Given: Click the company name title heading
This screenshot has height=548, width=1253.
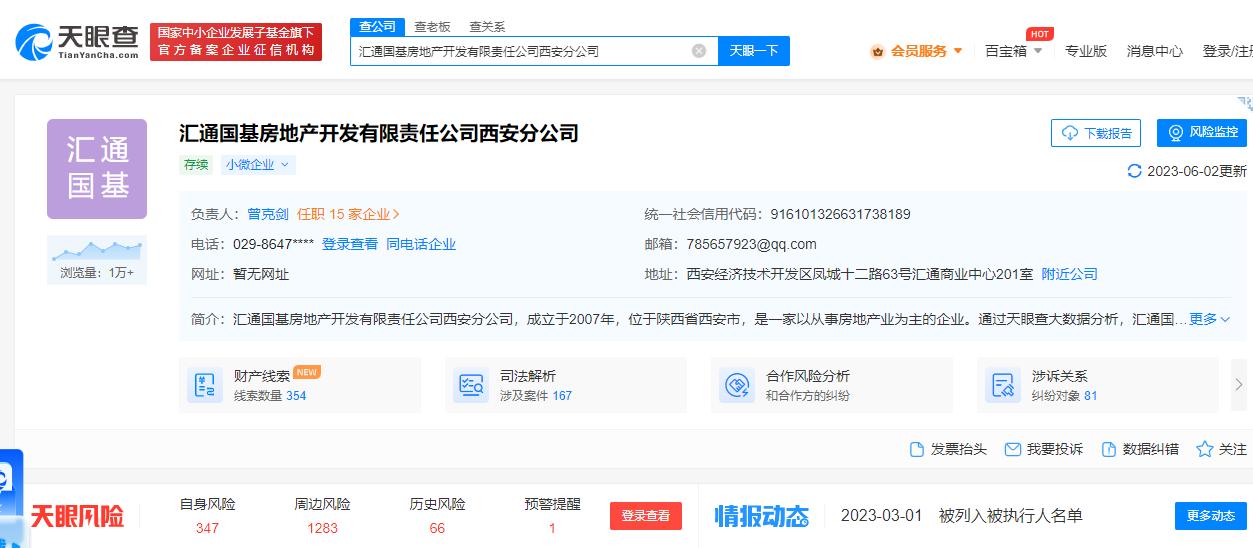Looking at the screenshot, I should (x=379, y=133).
